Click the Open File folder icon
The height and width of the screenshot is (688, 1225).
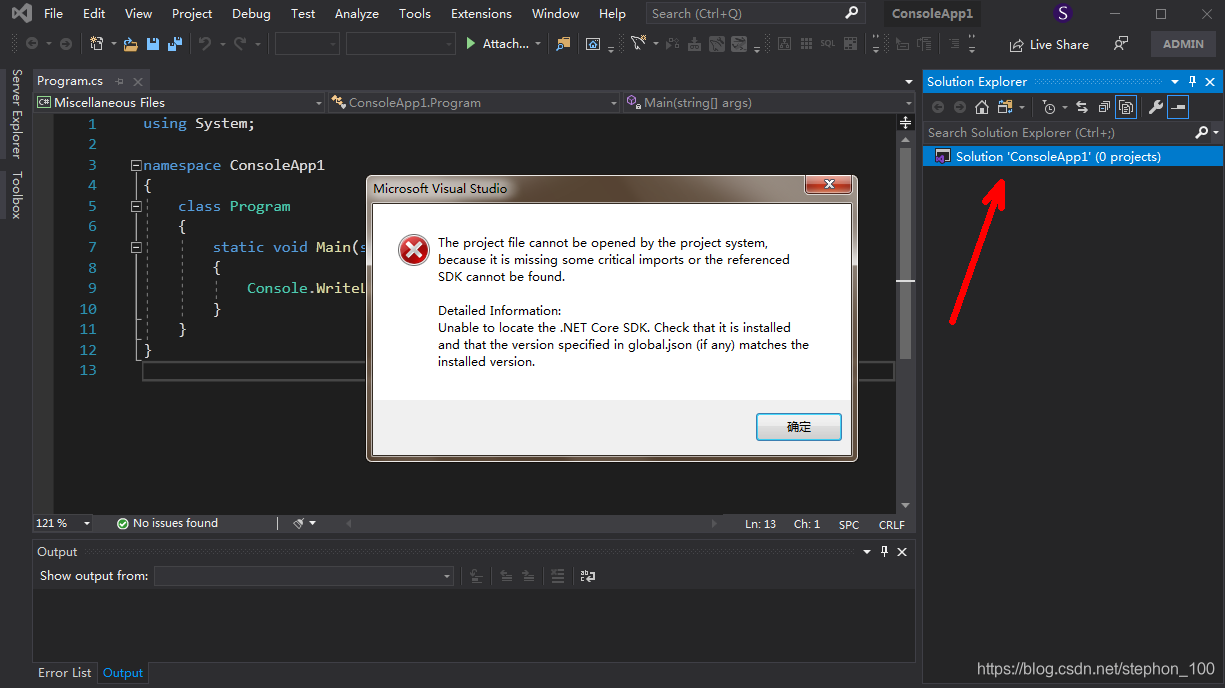131,44
